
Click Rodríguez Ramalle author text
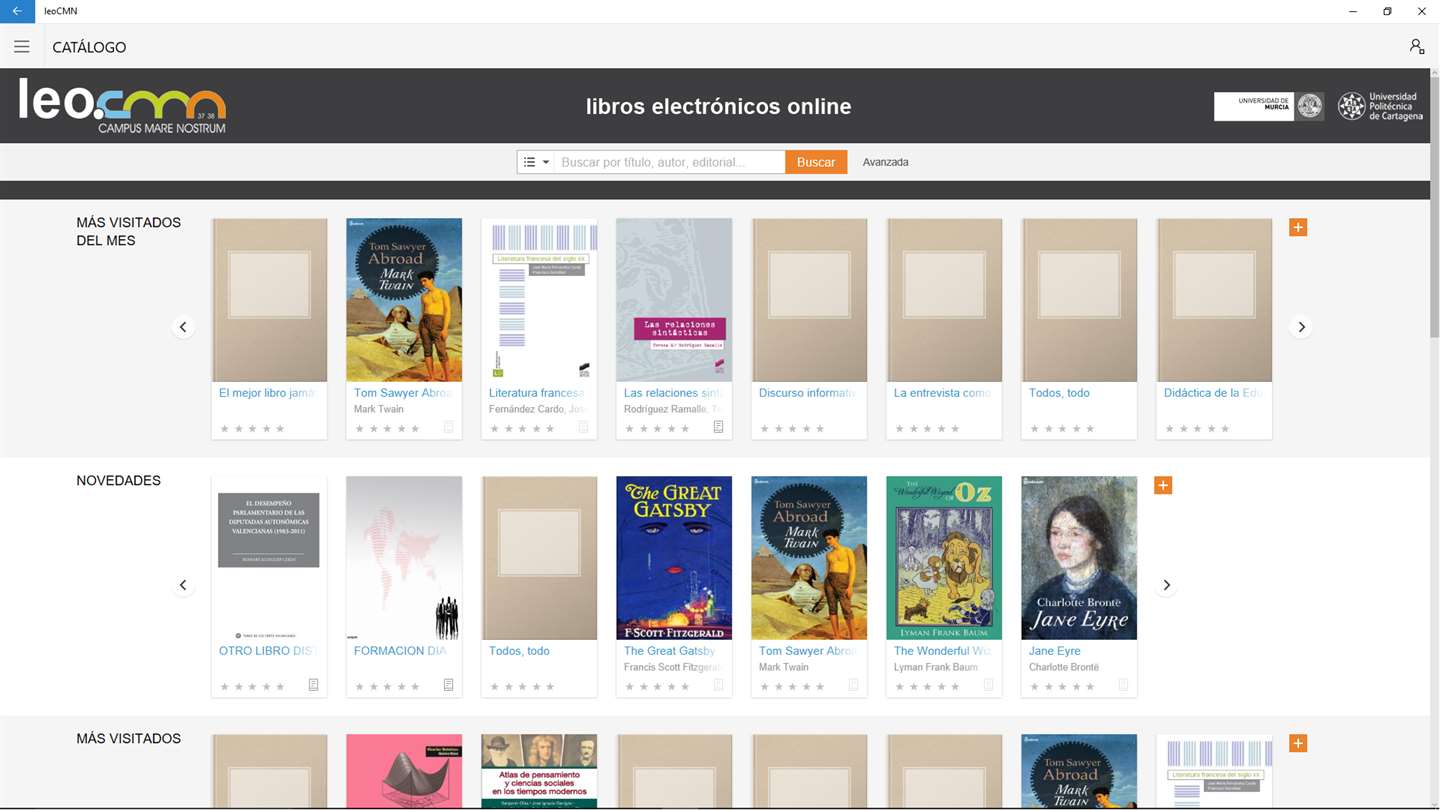tap(672, 409)
